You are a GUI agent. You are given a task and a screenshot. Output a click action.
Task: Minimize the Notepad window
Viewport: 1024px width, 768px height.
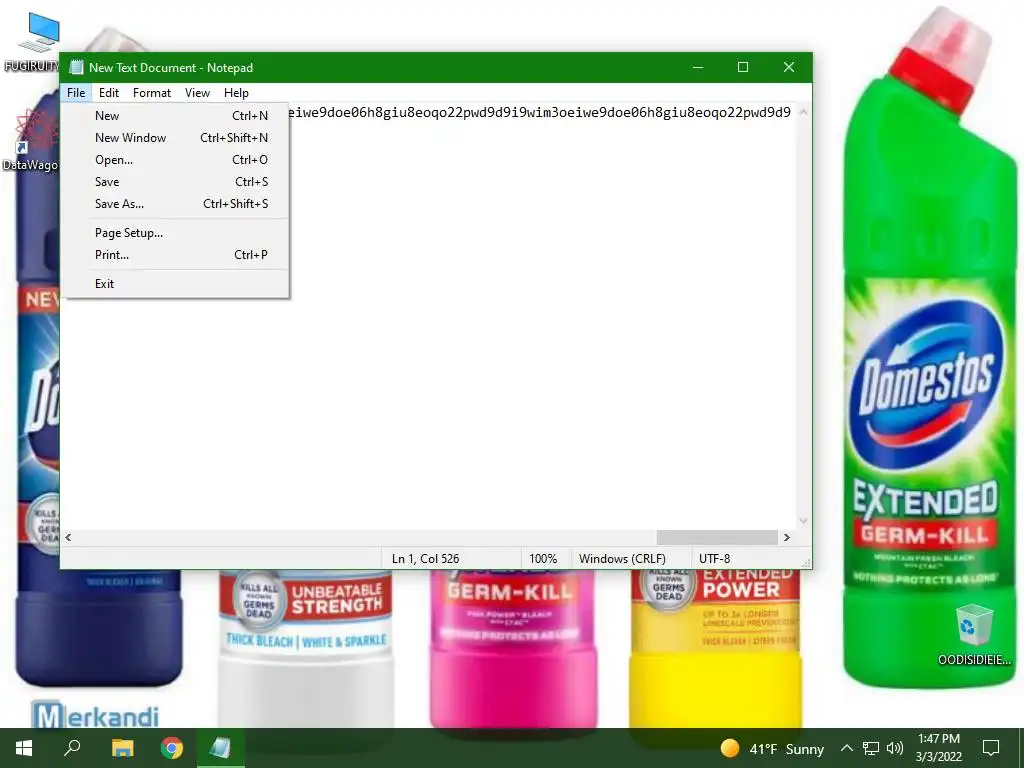pos(698,67)
